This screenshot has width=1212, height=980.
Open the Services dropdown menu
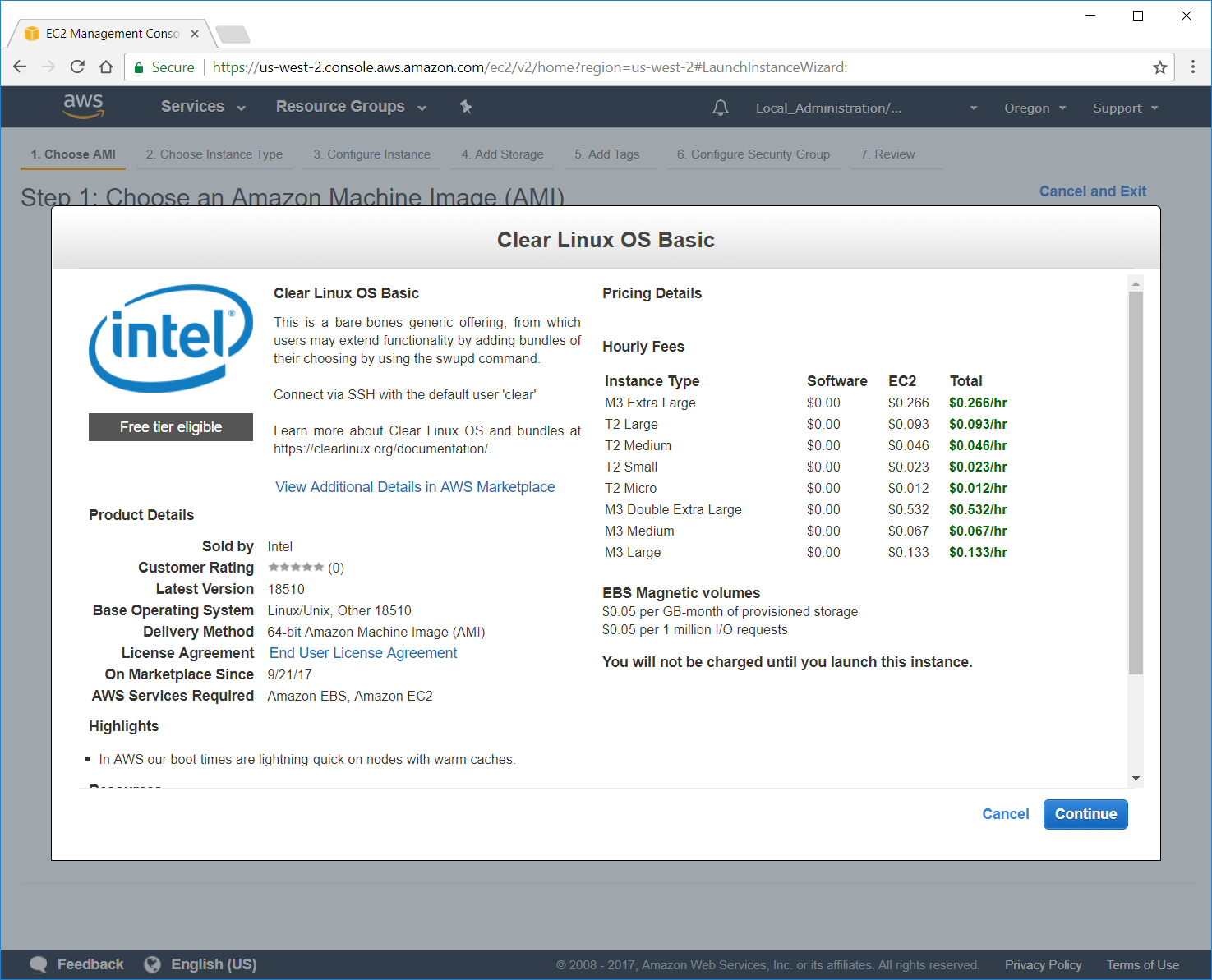coord(203,107)
